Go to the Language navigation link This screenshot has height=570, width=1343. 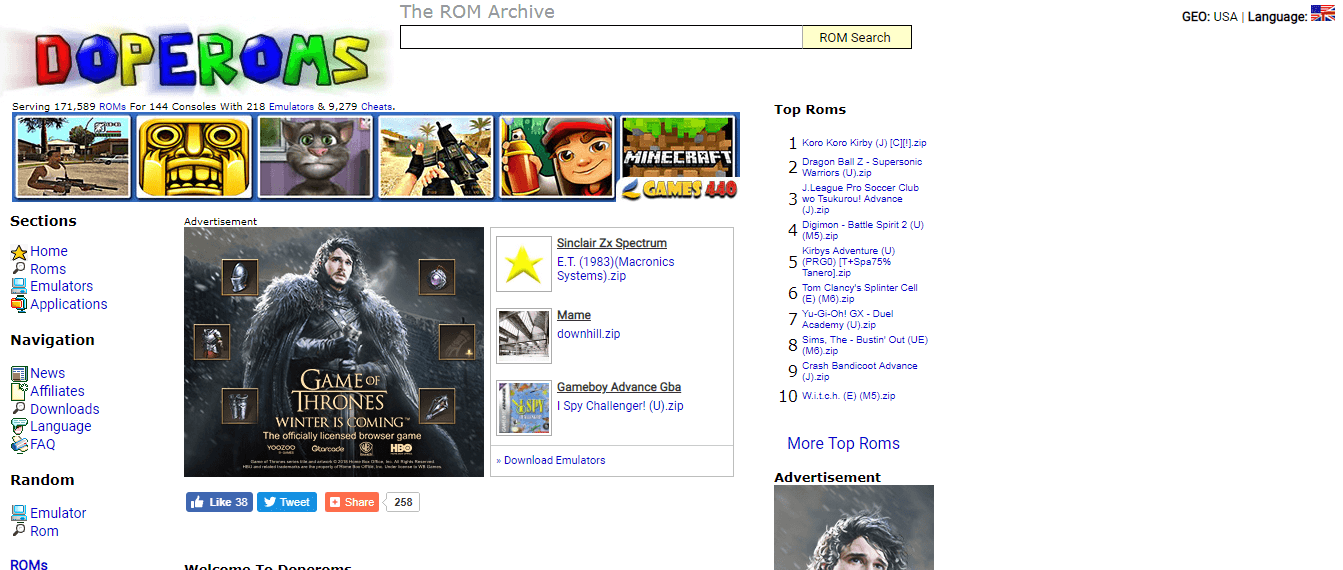coord(61,426)
